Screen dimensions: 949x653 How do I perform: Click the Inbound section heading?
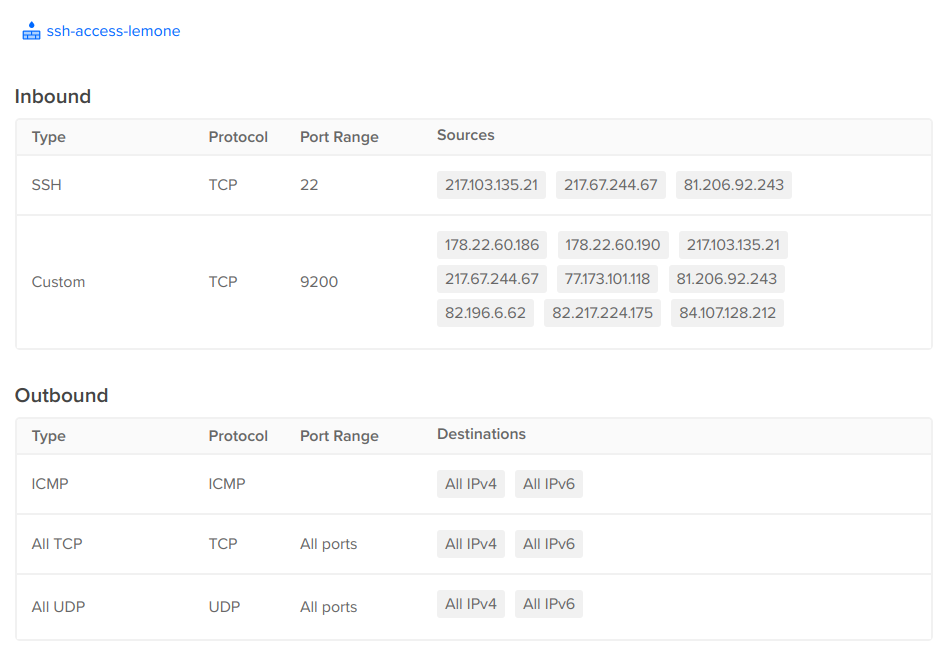[52, 96]
